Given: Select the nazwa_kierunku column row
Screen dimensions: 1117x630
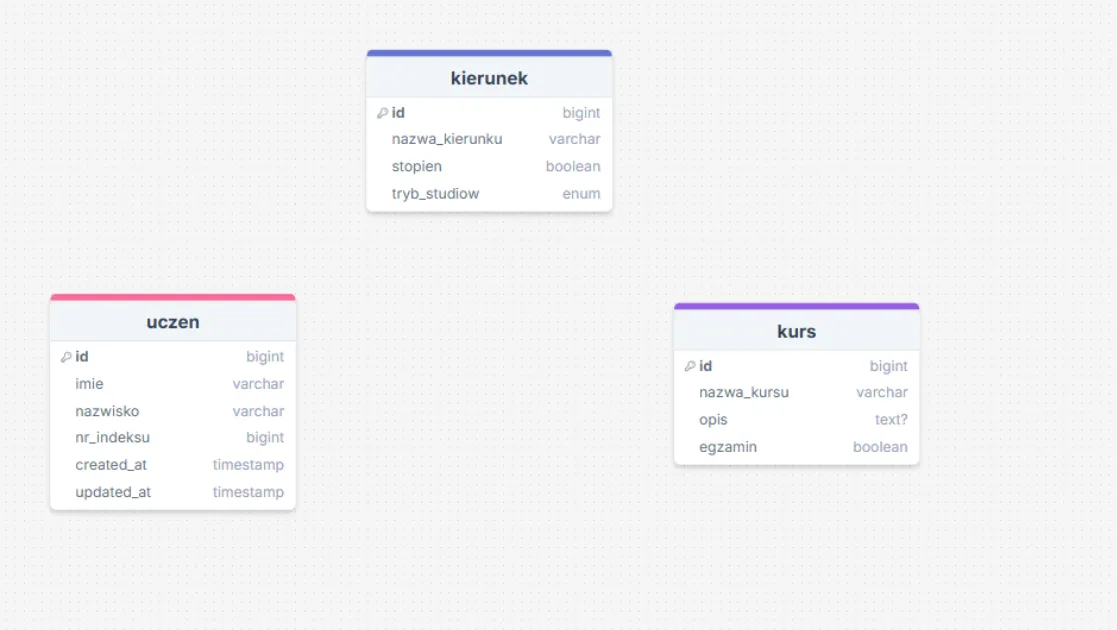Looking at the screenshot, I should (x=489, y=140).
